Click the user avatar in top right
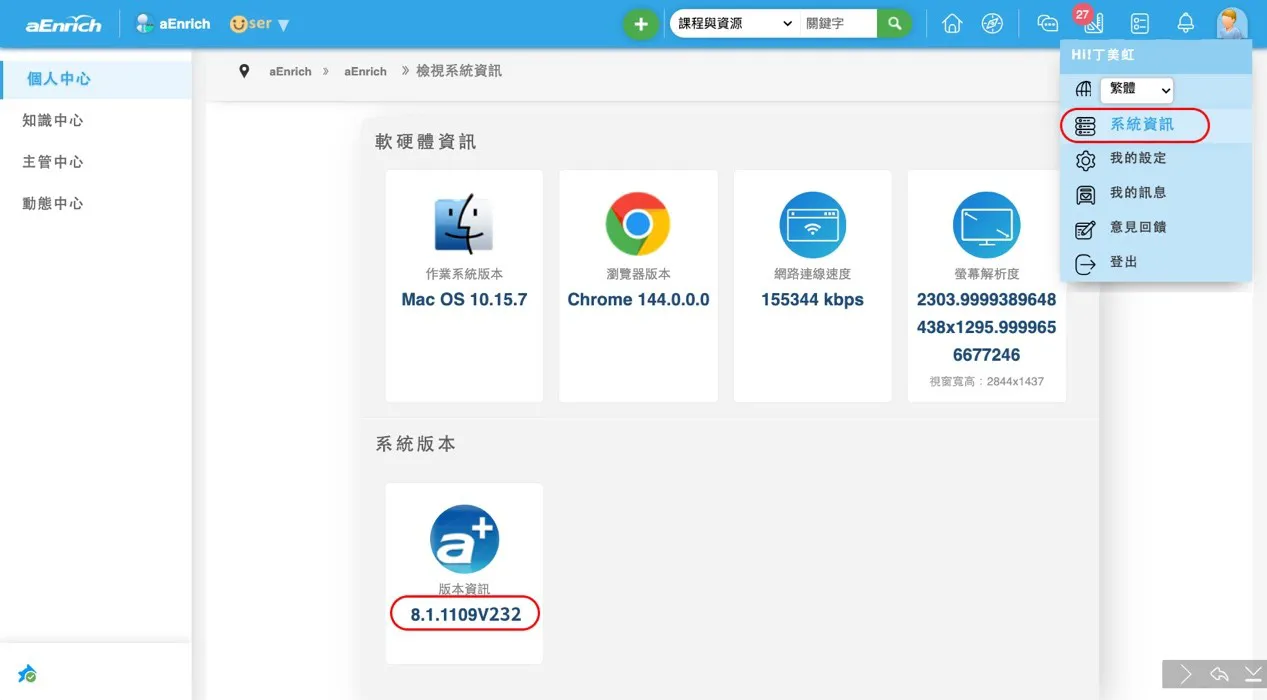Screen dimensions: 1267x700 click(x=1231, y=23)
